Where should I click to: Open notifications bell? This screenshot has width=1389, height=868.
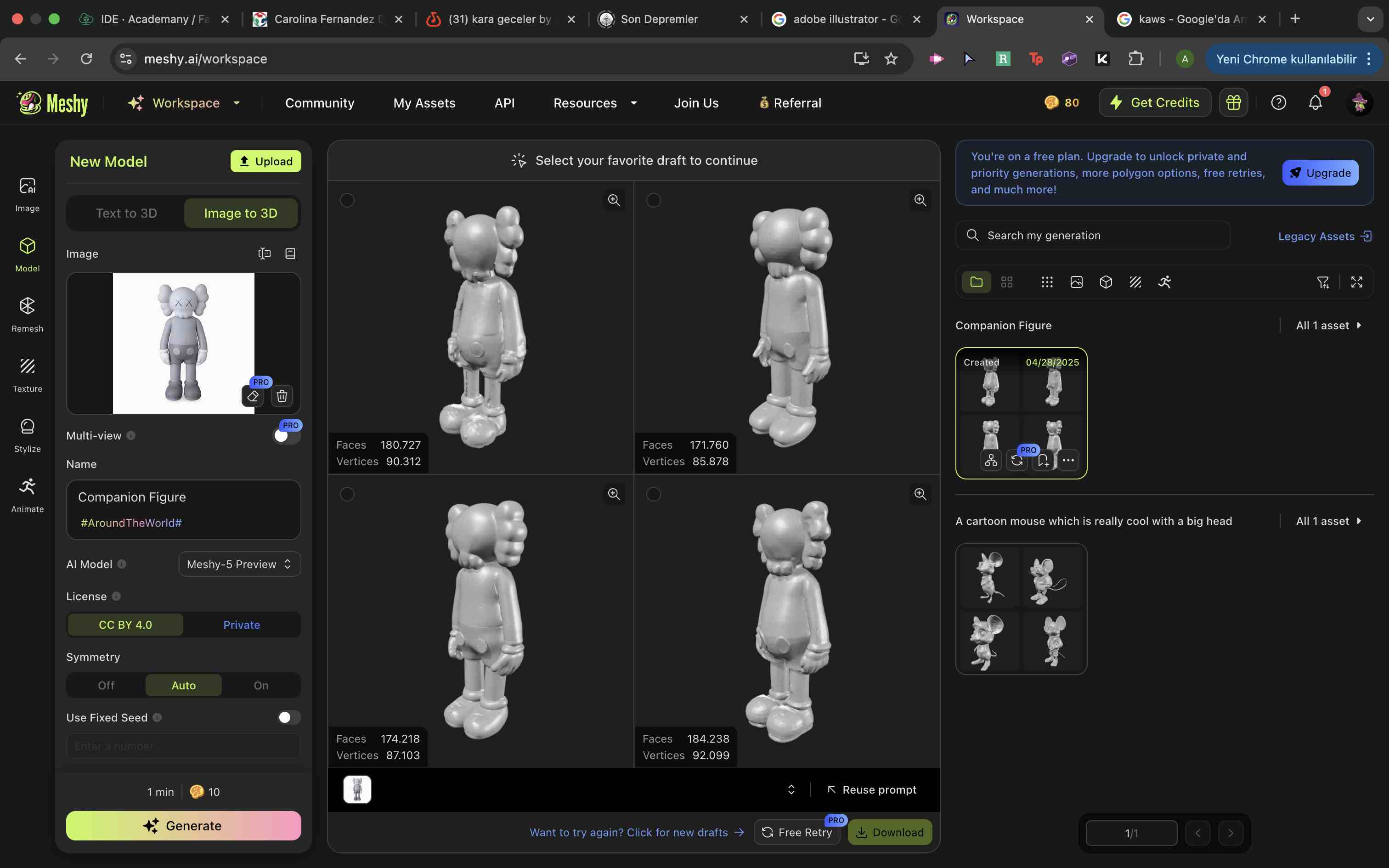1316,103
